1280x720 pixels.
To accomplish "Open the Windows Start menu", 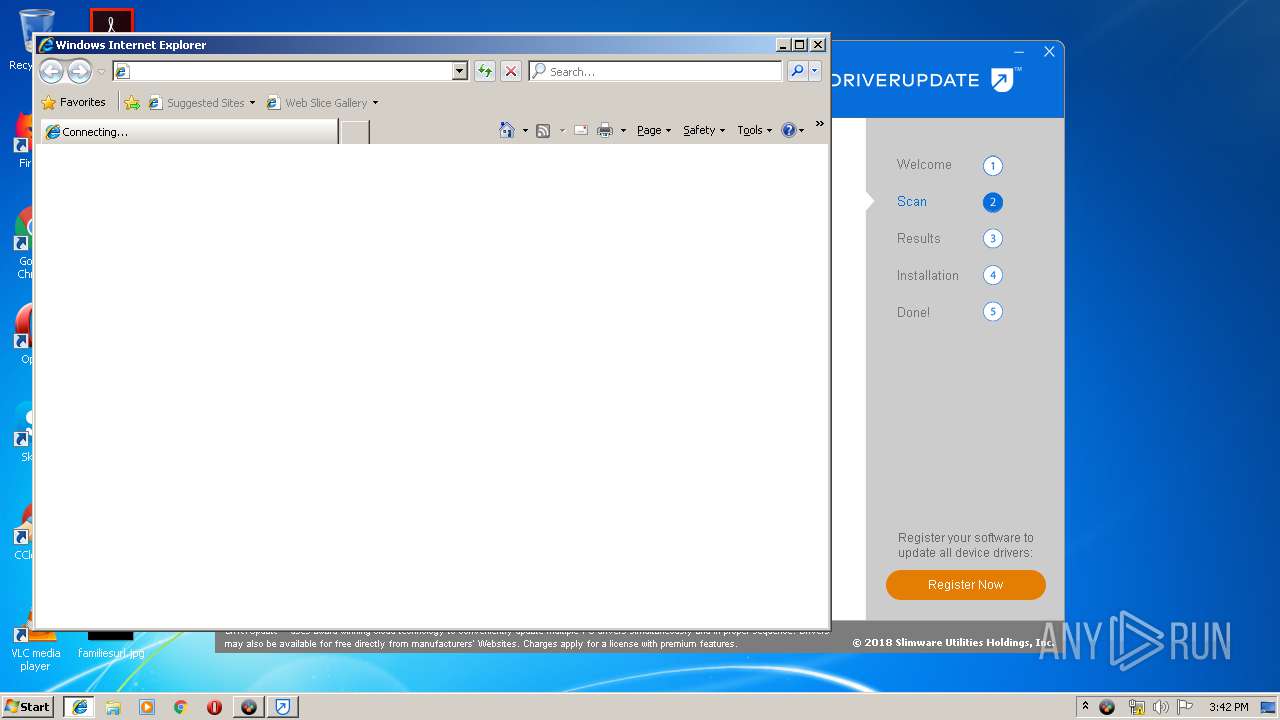I will coord(27,706).
